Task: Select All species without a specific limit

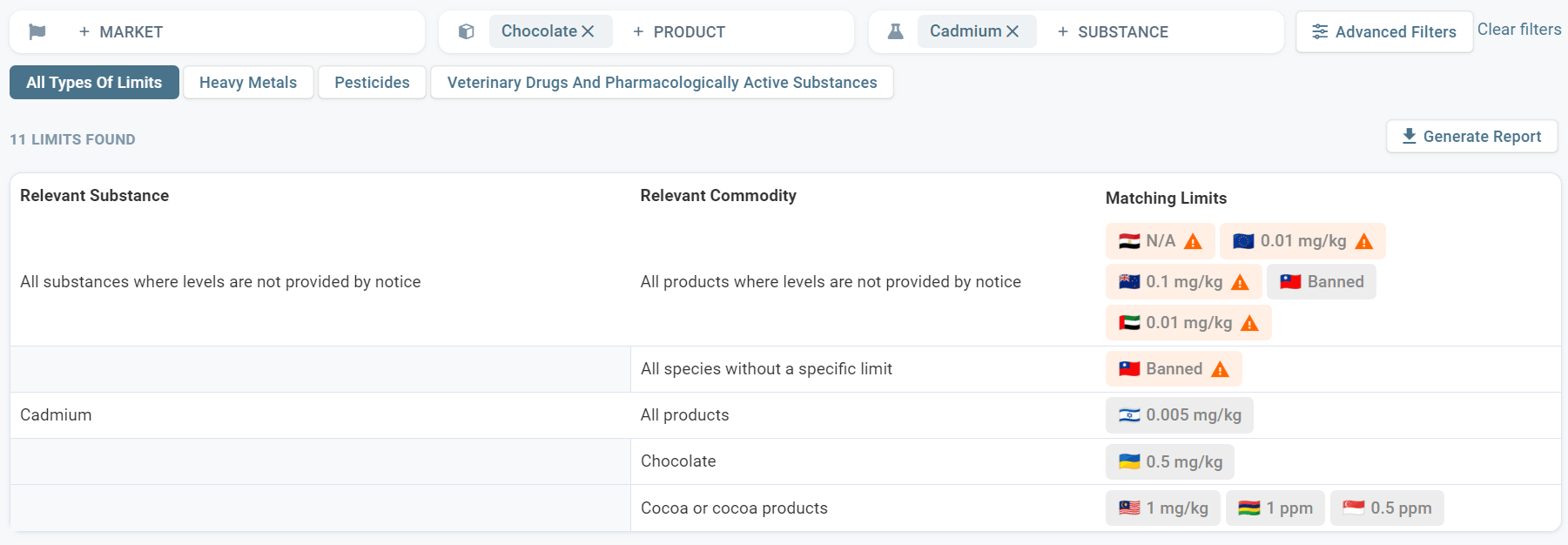Action: (x=766, y=369)
